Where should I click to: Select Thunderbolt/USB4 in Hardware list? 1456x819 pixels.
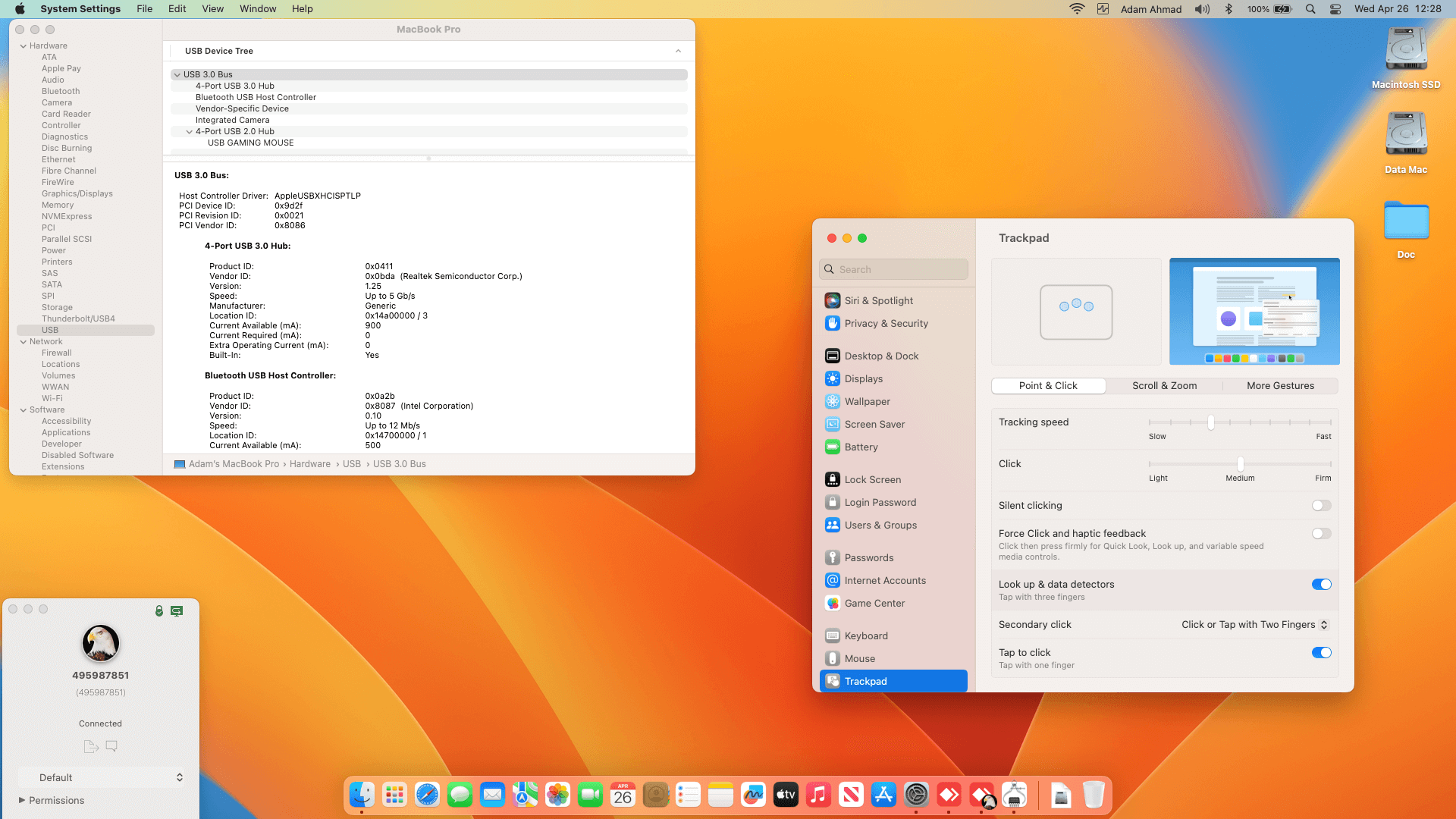point(78,318)
